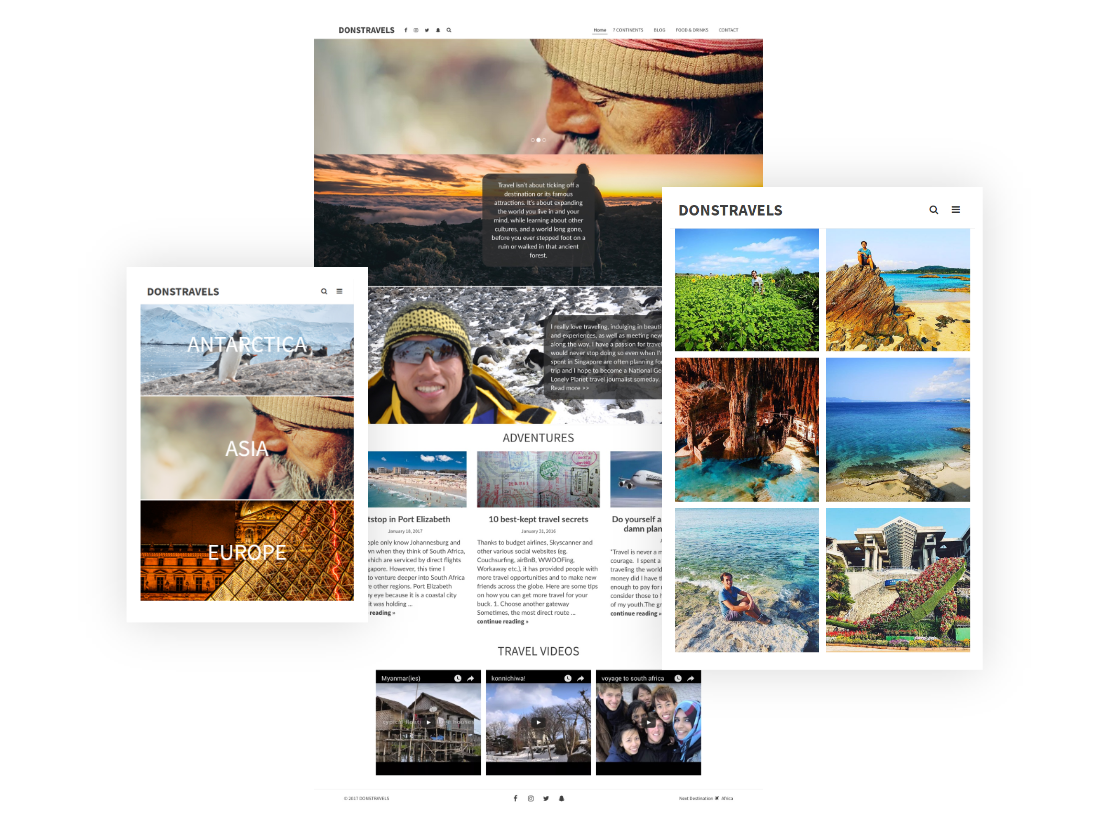The height and width of the screenshot is (830, 1108).
Task: Click DONSTRAVELS logo in photo gallery panel
Action: click(731, 211)
